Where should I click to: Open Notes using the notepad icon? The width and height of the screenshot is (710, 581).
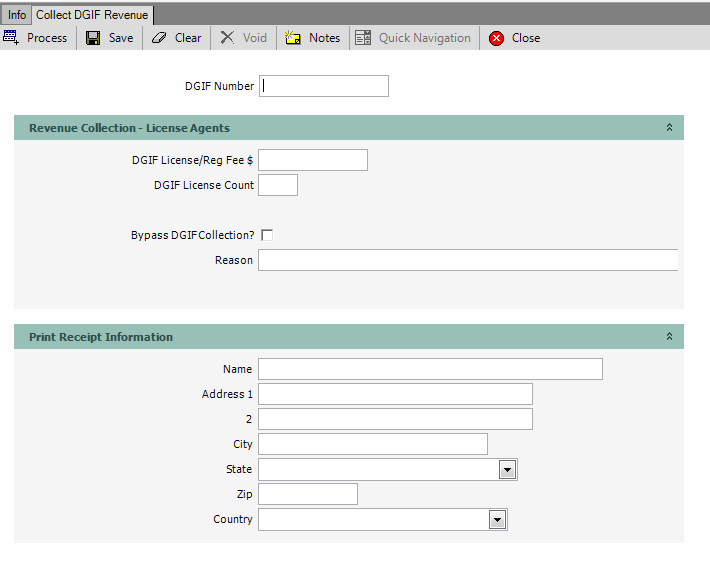click(293, 38)
